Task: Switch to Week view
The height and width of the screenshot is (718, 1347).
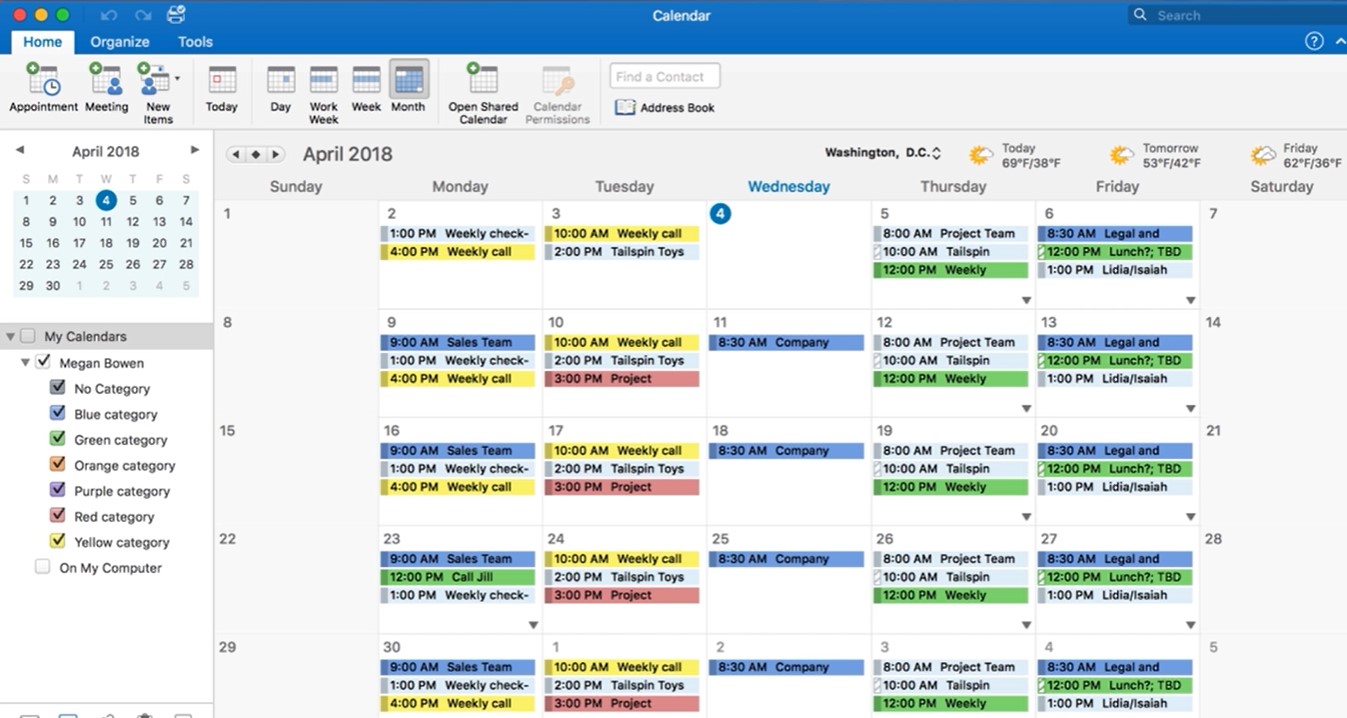Action: 366,88
